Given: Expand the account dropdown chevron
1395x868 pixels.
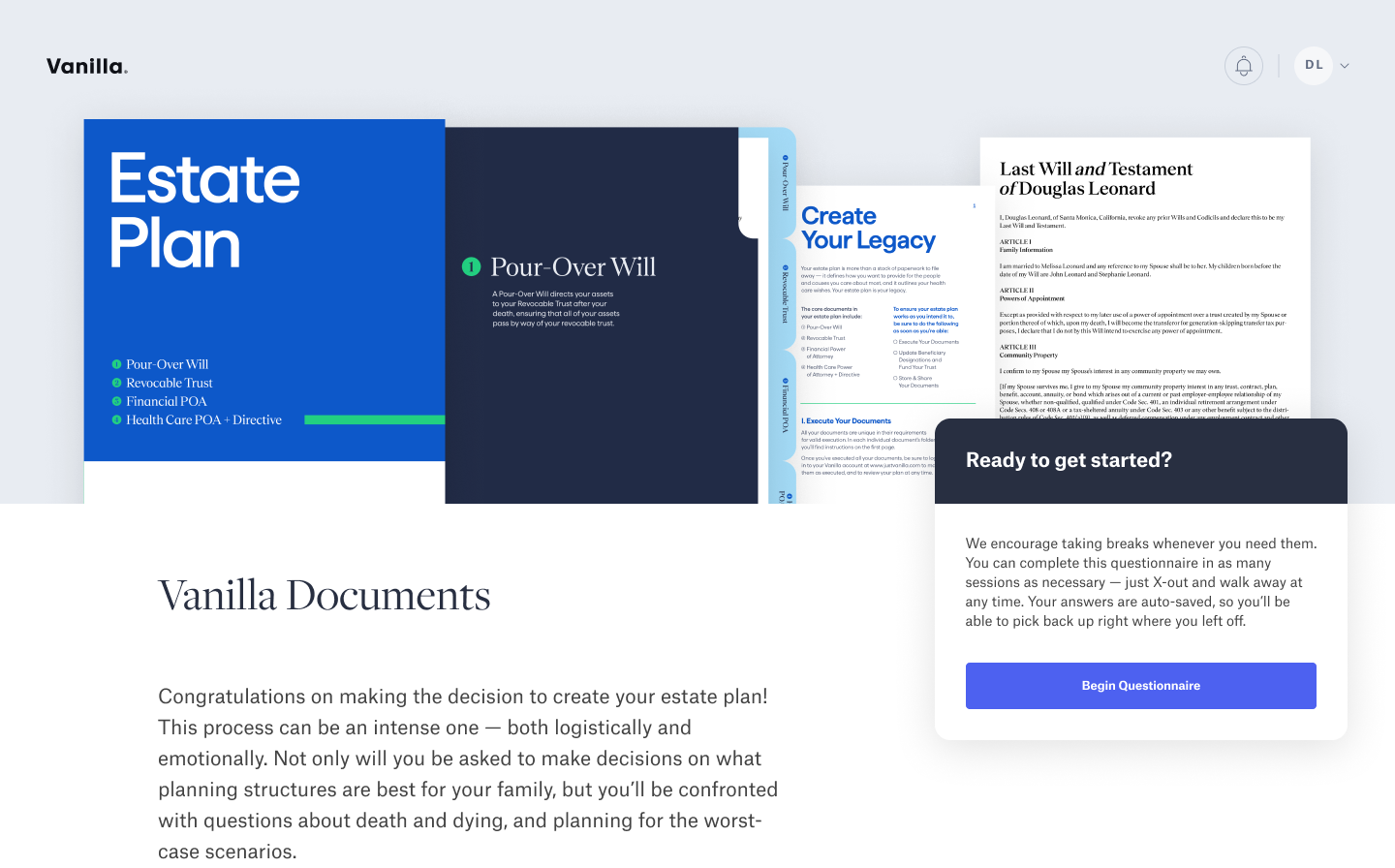Looking at the screenshot, I should (1345, 66).
